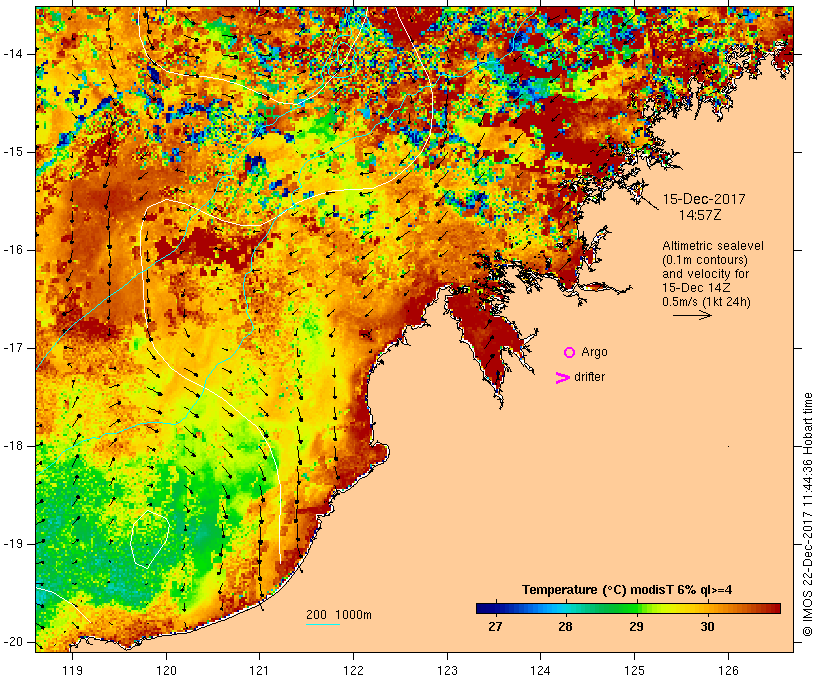Screen dimensions: 820x680
Task: Click longitude axis label 126
Action: (x=728, y=670)
